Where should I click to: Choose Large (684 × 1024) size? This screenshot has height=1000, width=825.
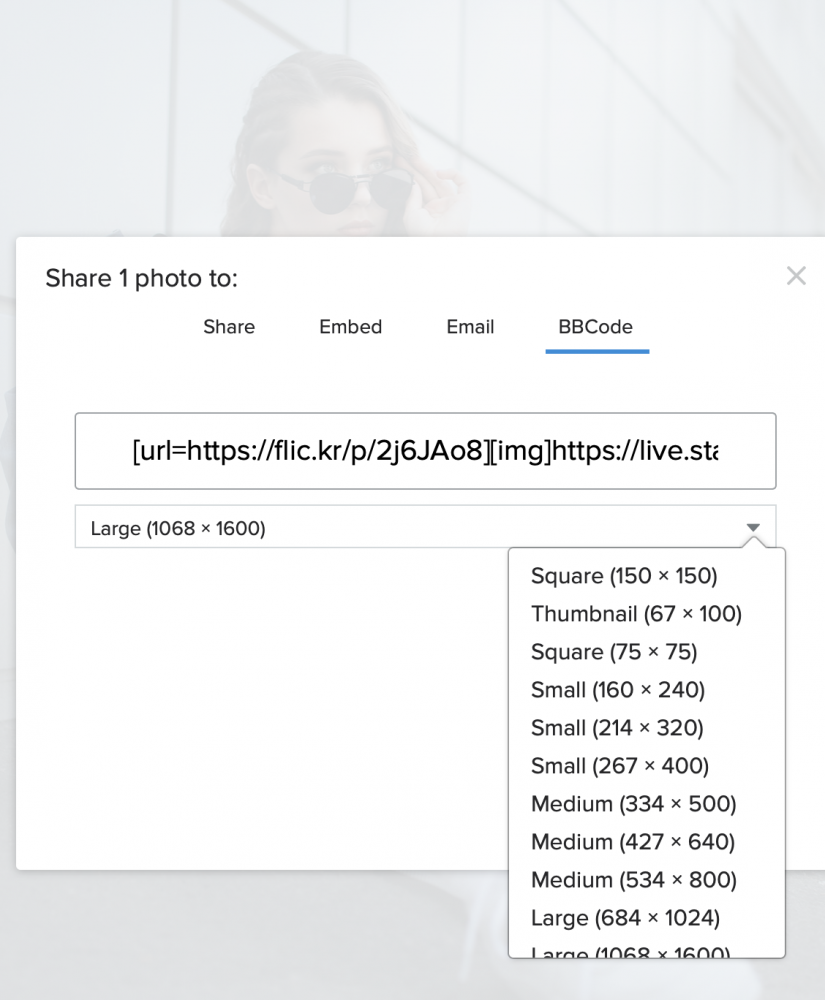pos(625,918)
